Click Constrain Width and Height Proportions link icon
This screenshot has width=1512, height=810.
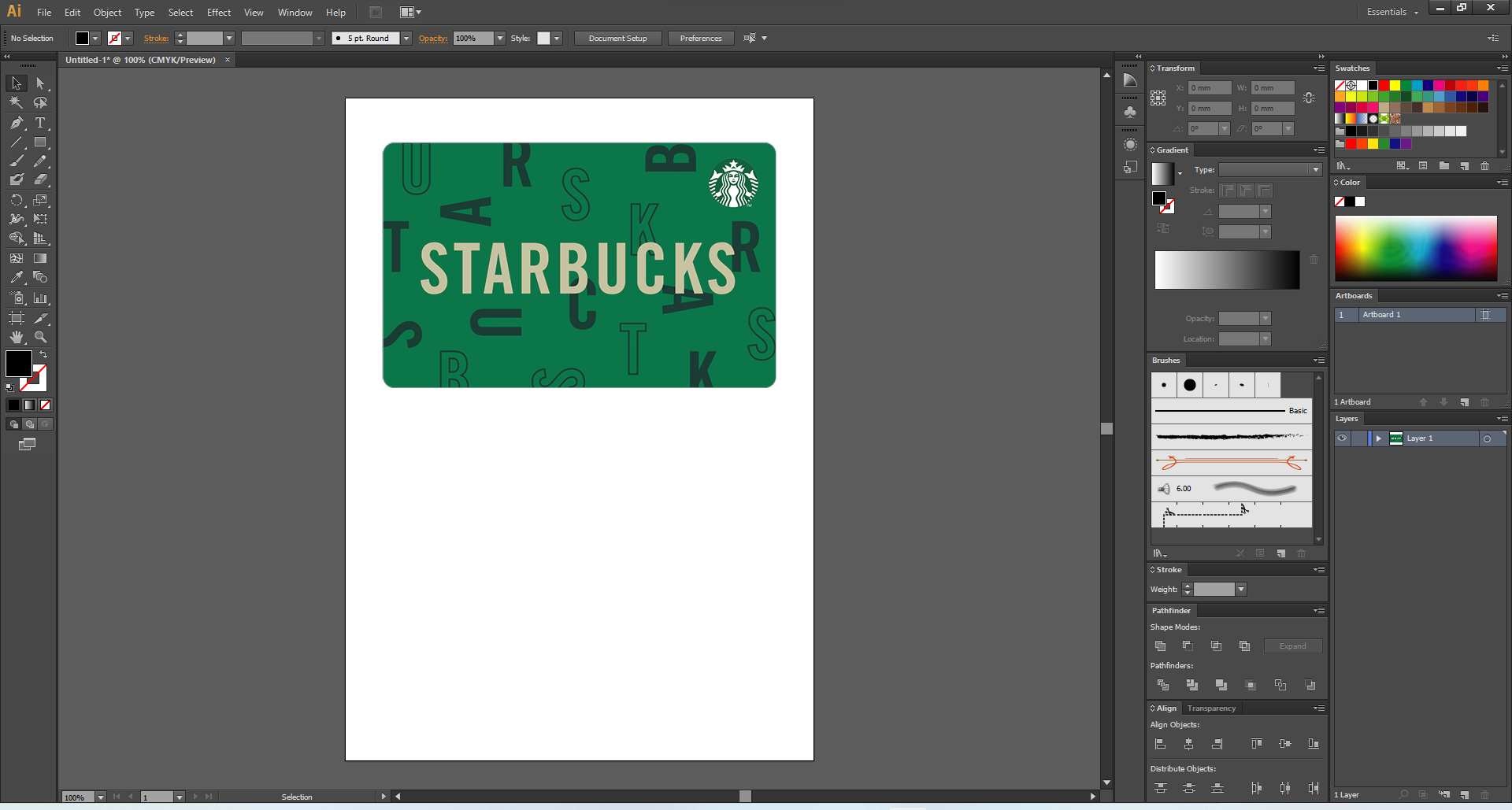1309,98
